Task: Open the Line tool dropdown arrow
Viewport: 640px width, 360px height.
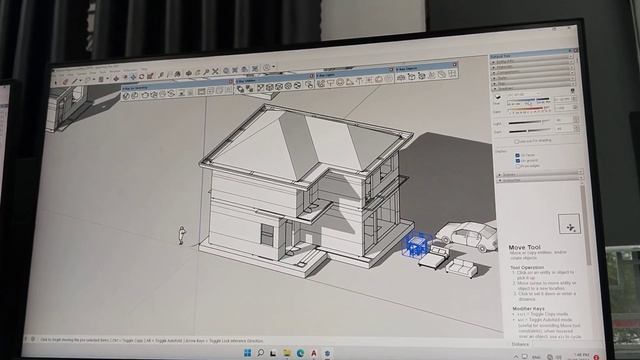Action: pyautogui.click(x=80, y=80)
